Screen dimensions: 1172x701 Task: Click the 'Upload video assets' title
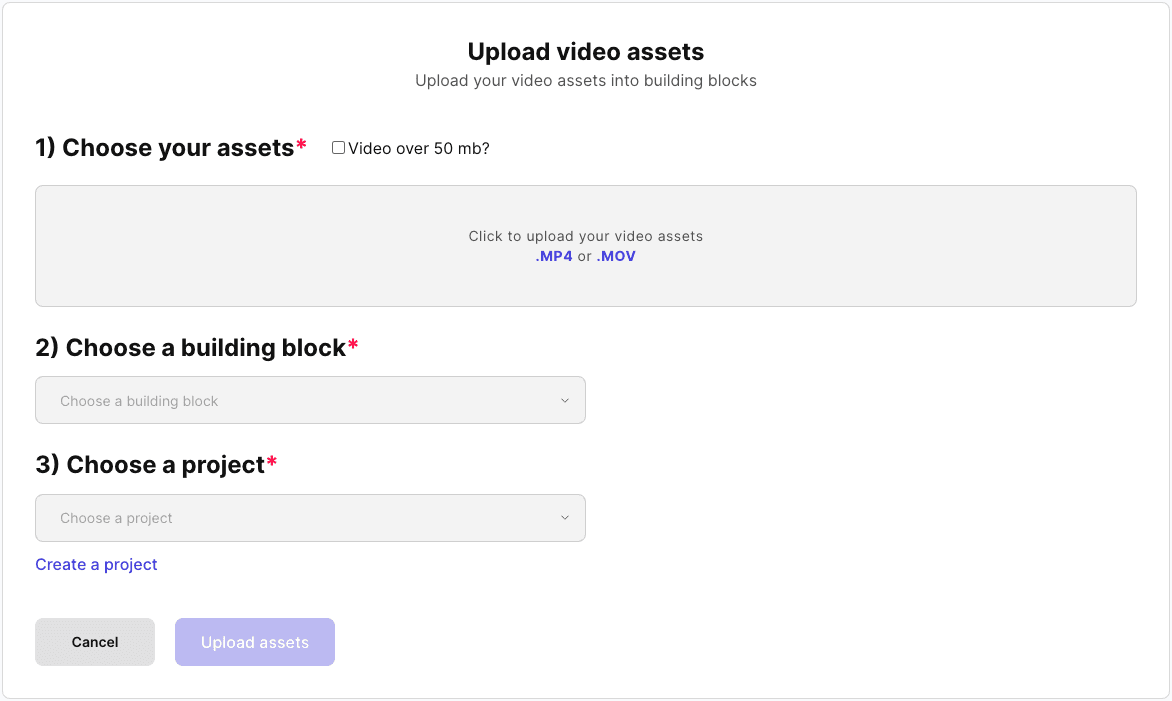585,52
